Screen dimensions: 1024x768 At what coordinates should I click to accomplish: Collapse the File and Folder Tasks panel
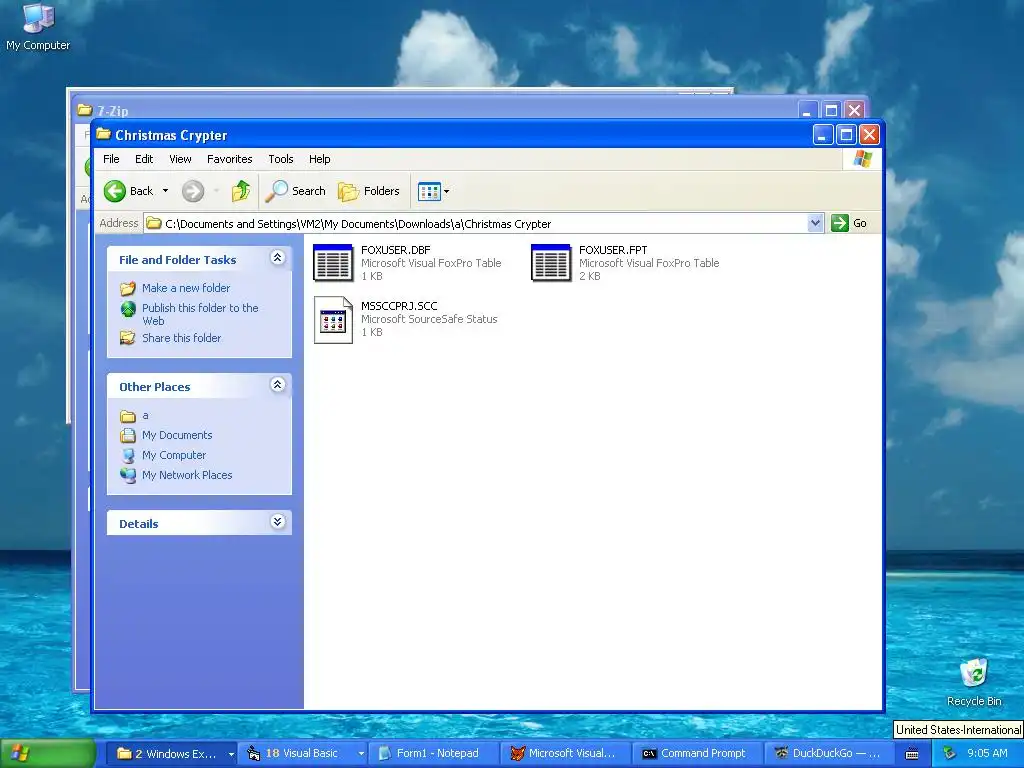(x=278, y=258)
